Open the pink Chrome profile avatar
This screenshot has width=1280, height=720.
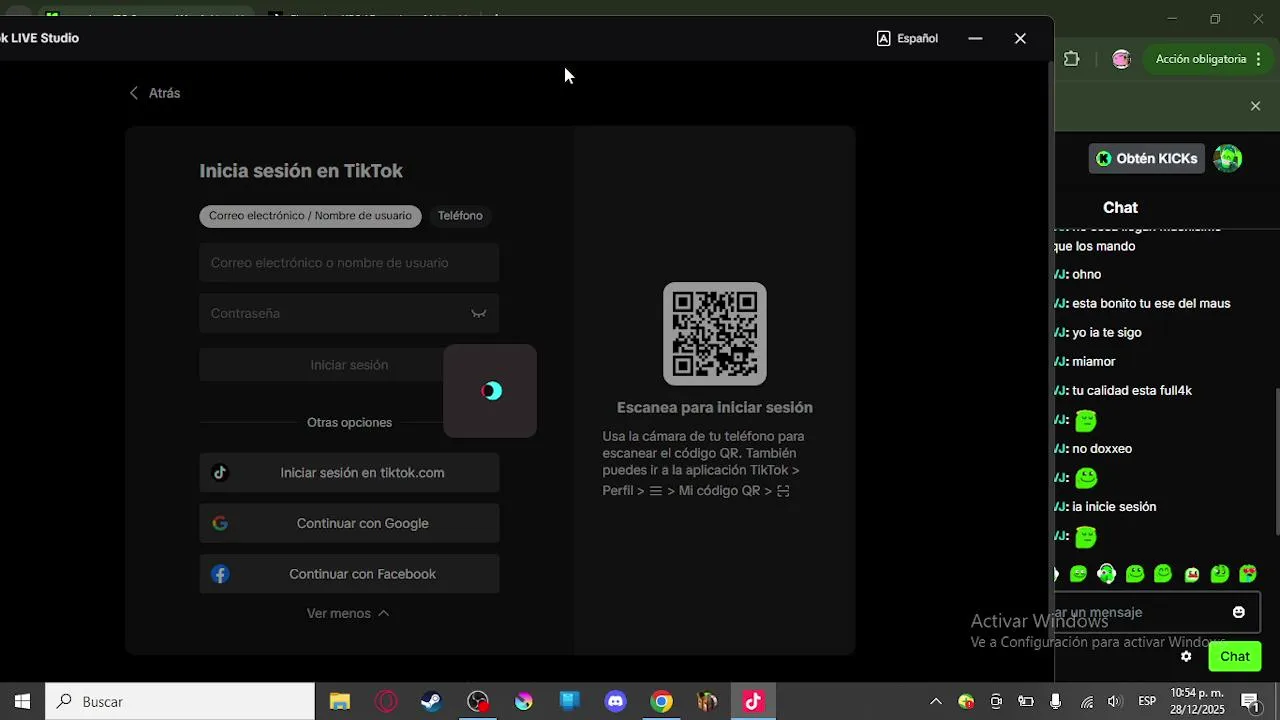coord(1121,59)
